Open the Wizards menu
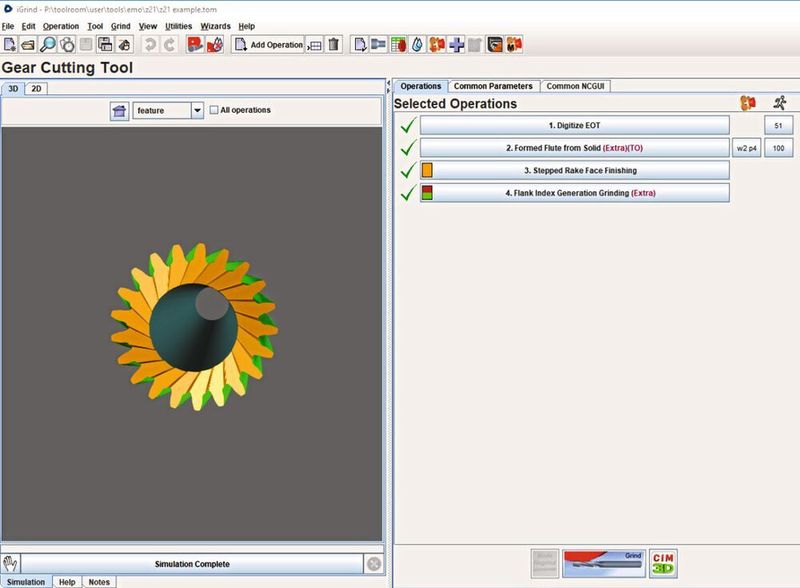This screenshot has width=800, height=588. point(215,26)
